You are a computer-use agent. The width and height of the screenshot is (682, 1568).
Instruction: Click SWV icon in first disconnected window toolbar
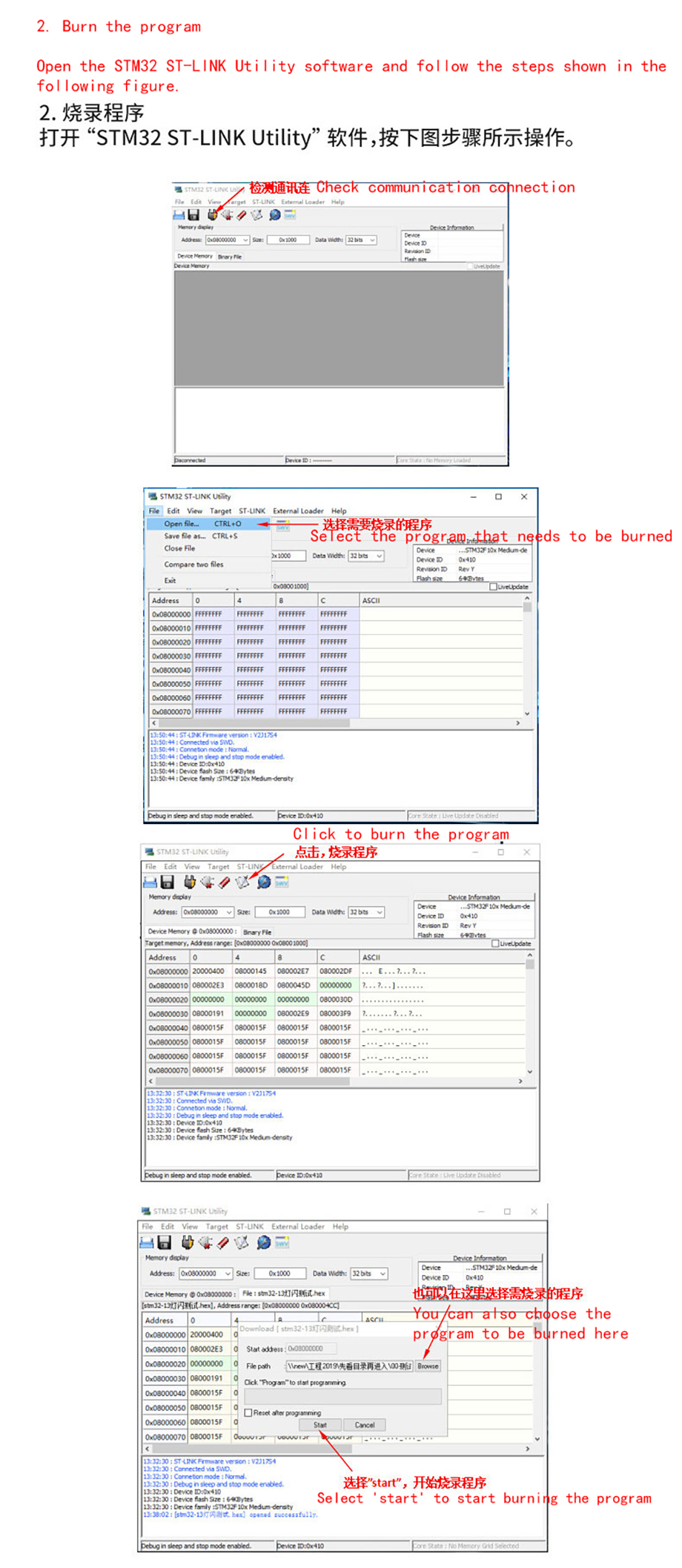(x=290, y=215)
